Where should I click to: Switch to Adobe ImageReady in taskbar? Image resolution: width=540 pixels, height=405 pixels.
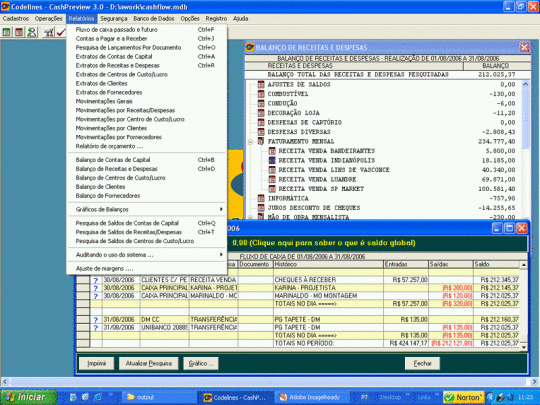click(x=311, y=397)
